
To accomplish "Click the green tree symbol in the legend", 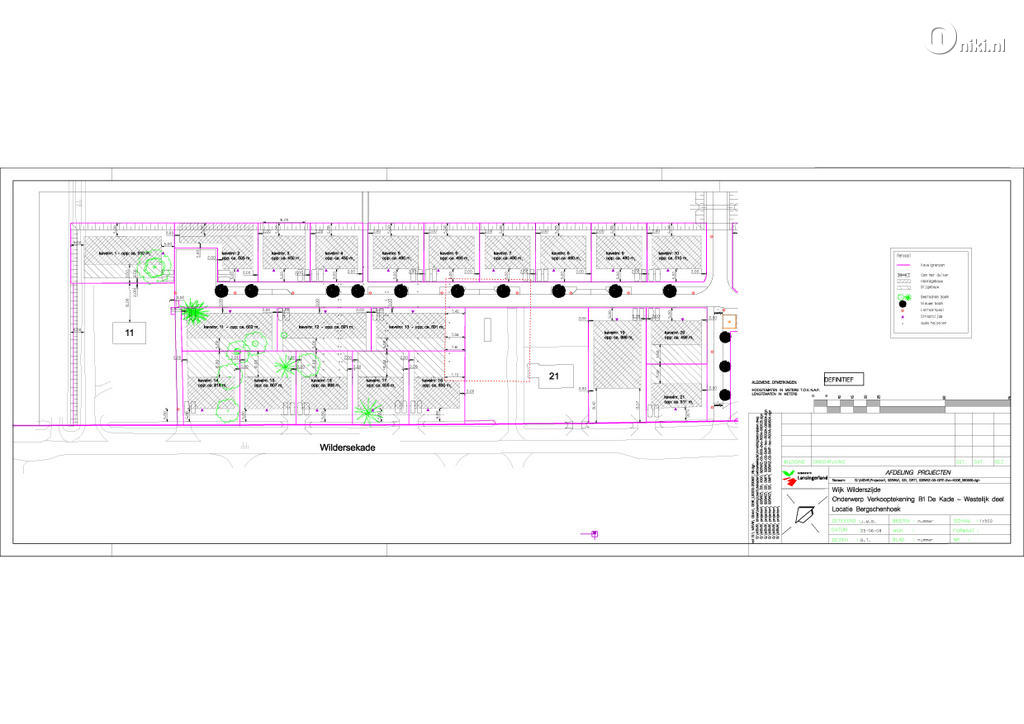I will (x=903, y=296).
